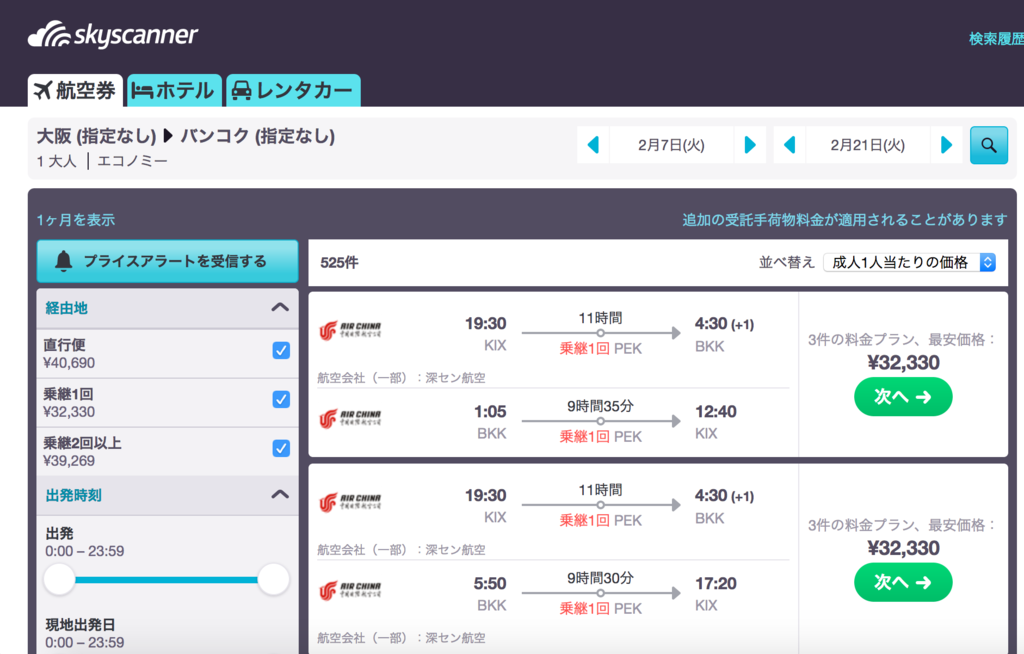This screenshot has width=1024, height=654.
Task: Open the 成人1人当たりの価格 sort dropdown
Action: pos(909,263)
